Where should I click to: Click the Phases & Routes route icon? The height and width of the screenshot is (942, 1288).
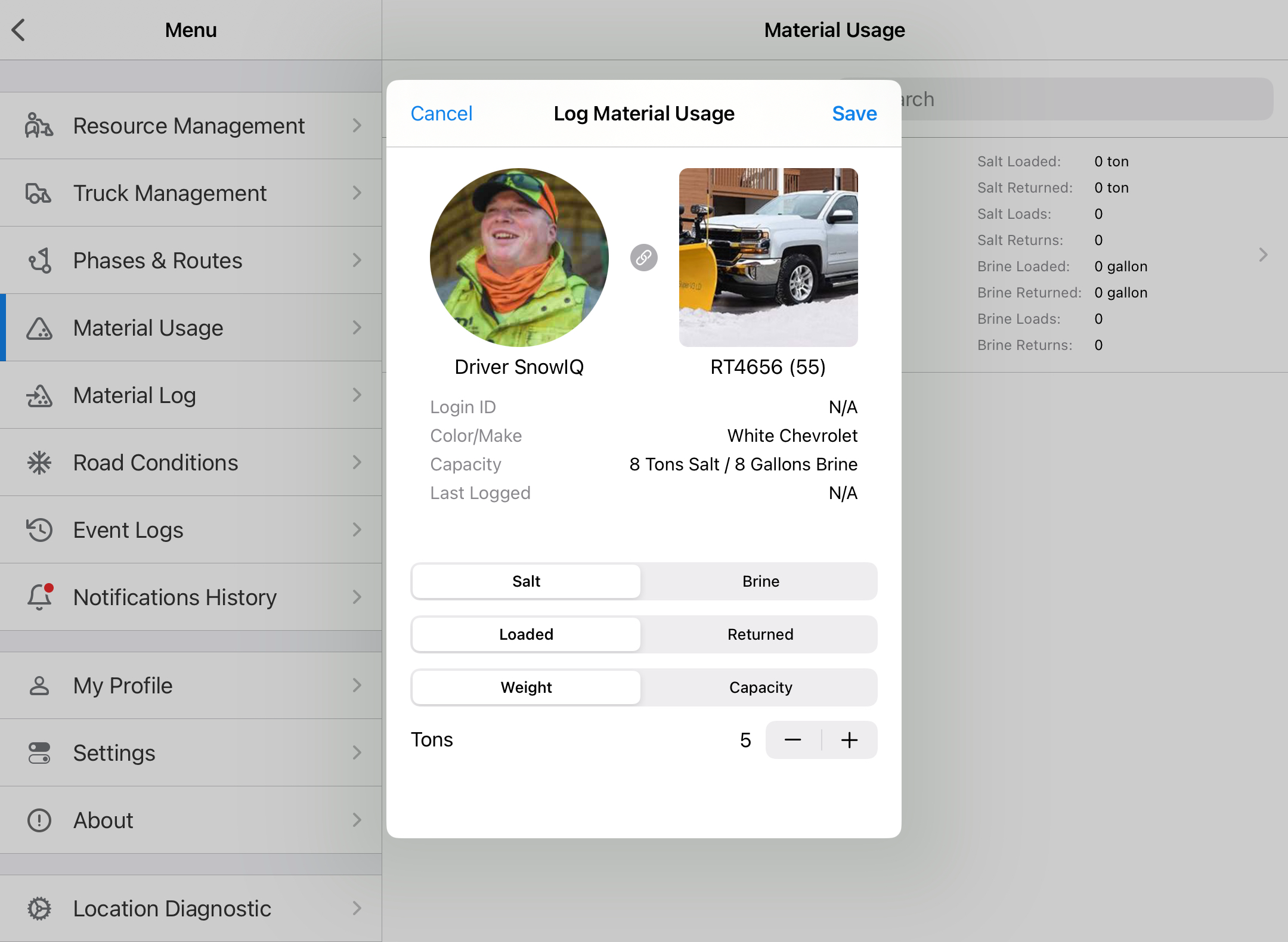[39, 261]
